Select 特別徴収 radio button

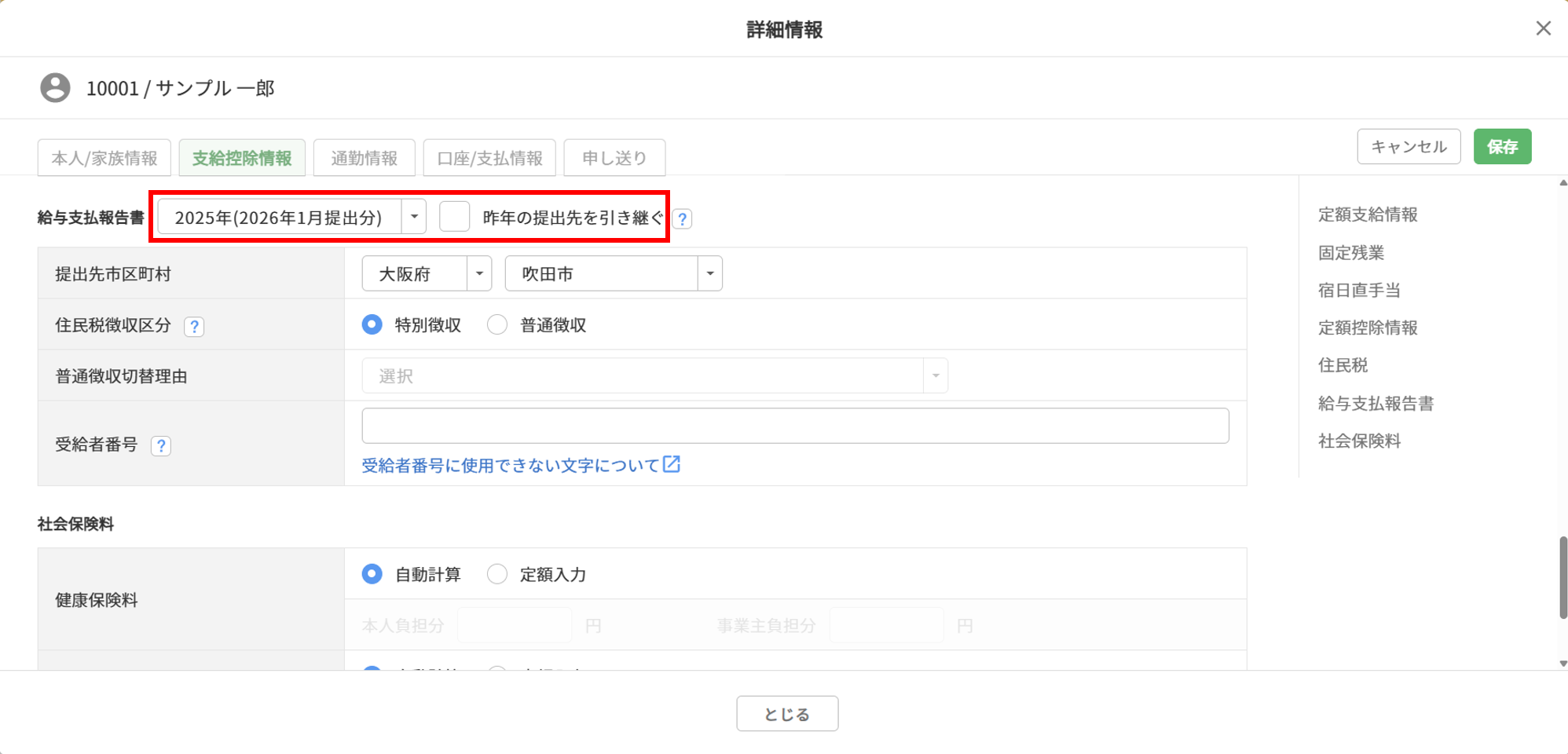[x=372, y=324]
